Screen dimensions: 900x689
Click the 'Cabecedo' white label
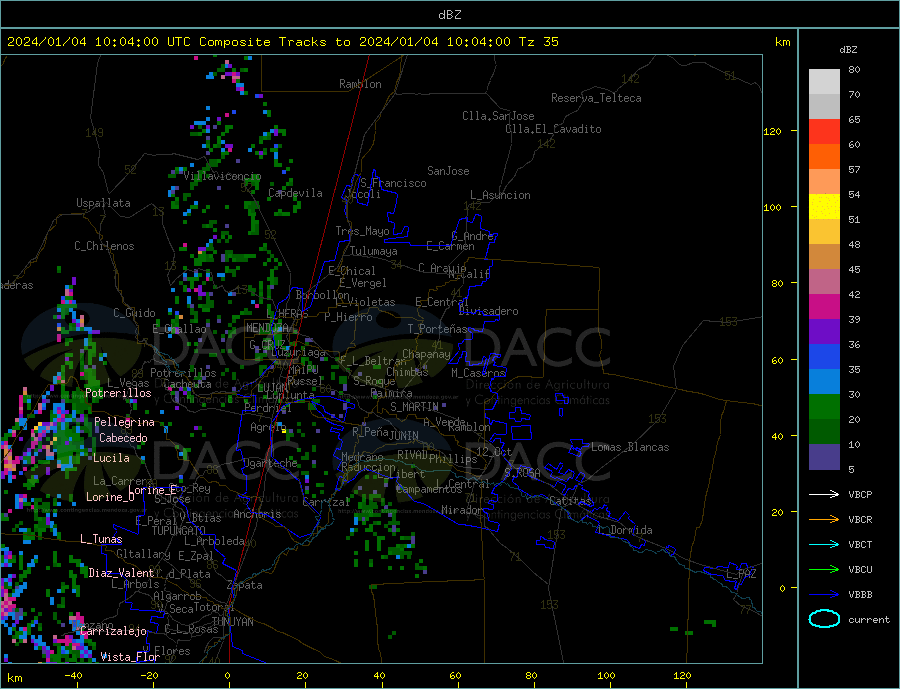coord(123,438)
